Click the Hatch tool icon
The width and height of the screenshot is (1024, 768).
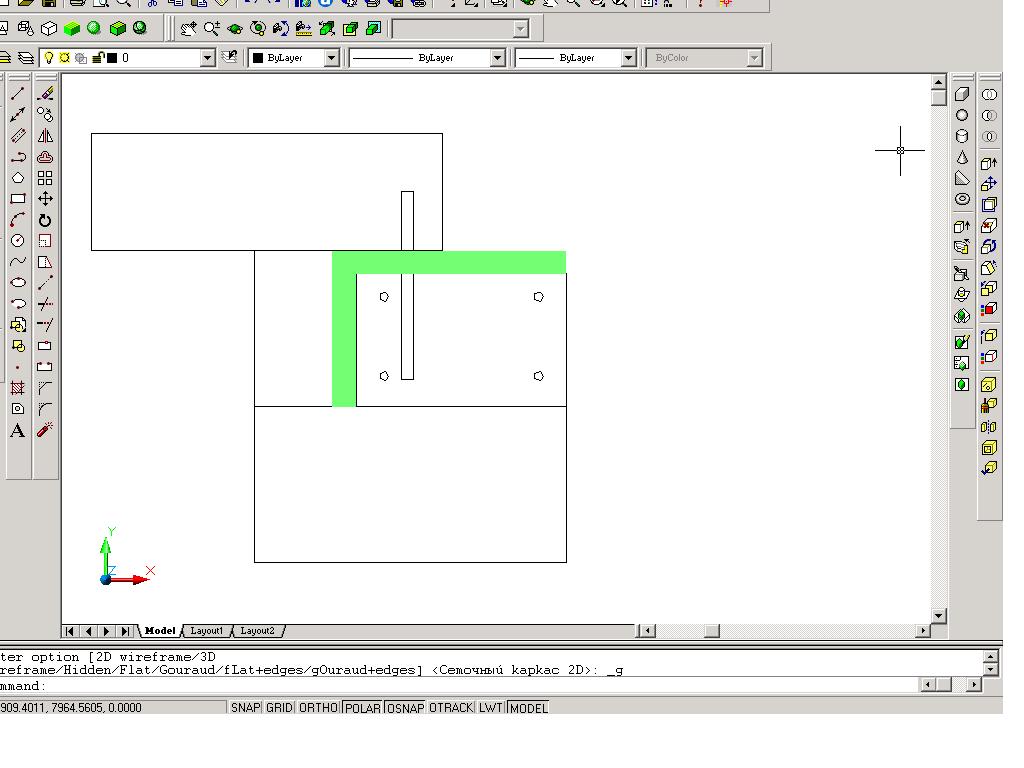tap(18, 388)
